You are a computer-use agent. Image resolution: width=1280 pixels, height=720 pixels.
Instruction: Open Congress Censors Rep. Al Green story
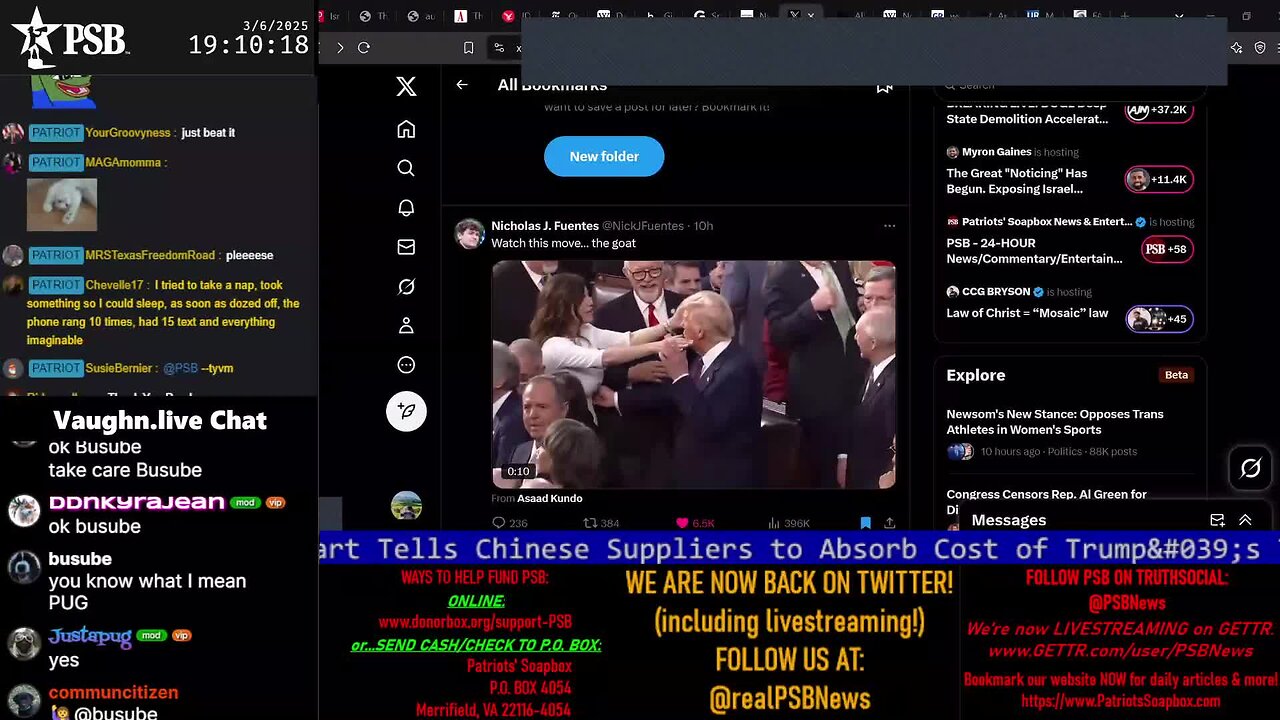pos(1047,495)
